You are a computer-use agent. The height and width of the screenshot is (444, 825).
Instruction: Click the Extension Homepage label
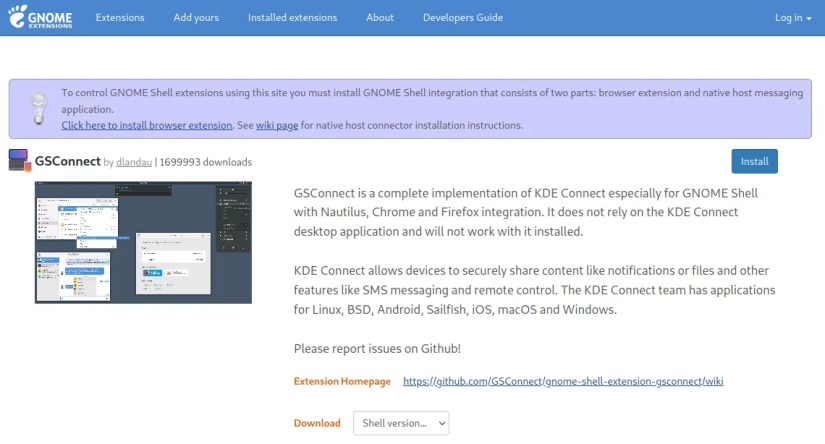point(342,381)
